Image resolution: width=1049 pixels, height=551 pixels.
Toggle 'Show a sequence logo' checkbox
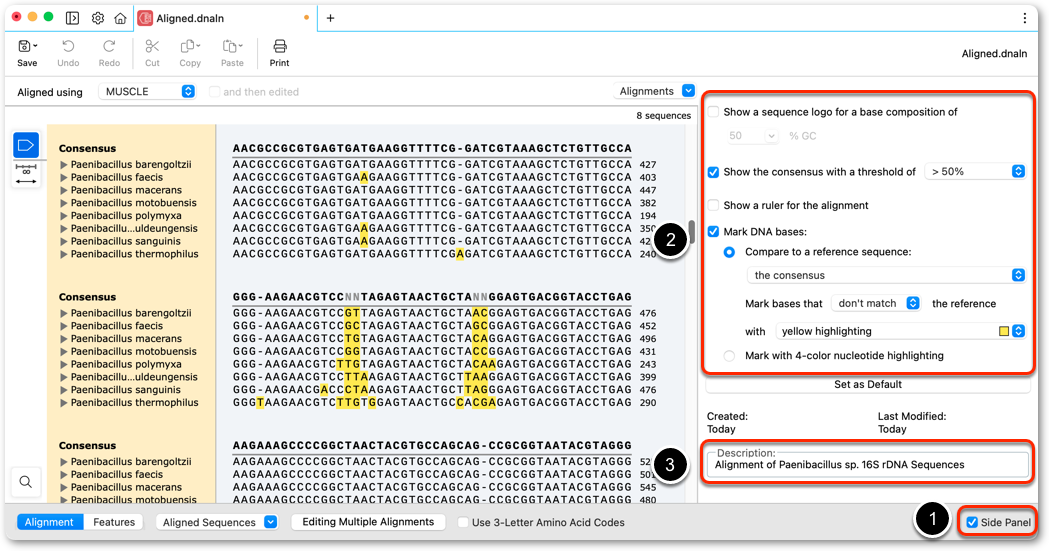coord(714,112)
